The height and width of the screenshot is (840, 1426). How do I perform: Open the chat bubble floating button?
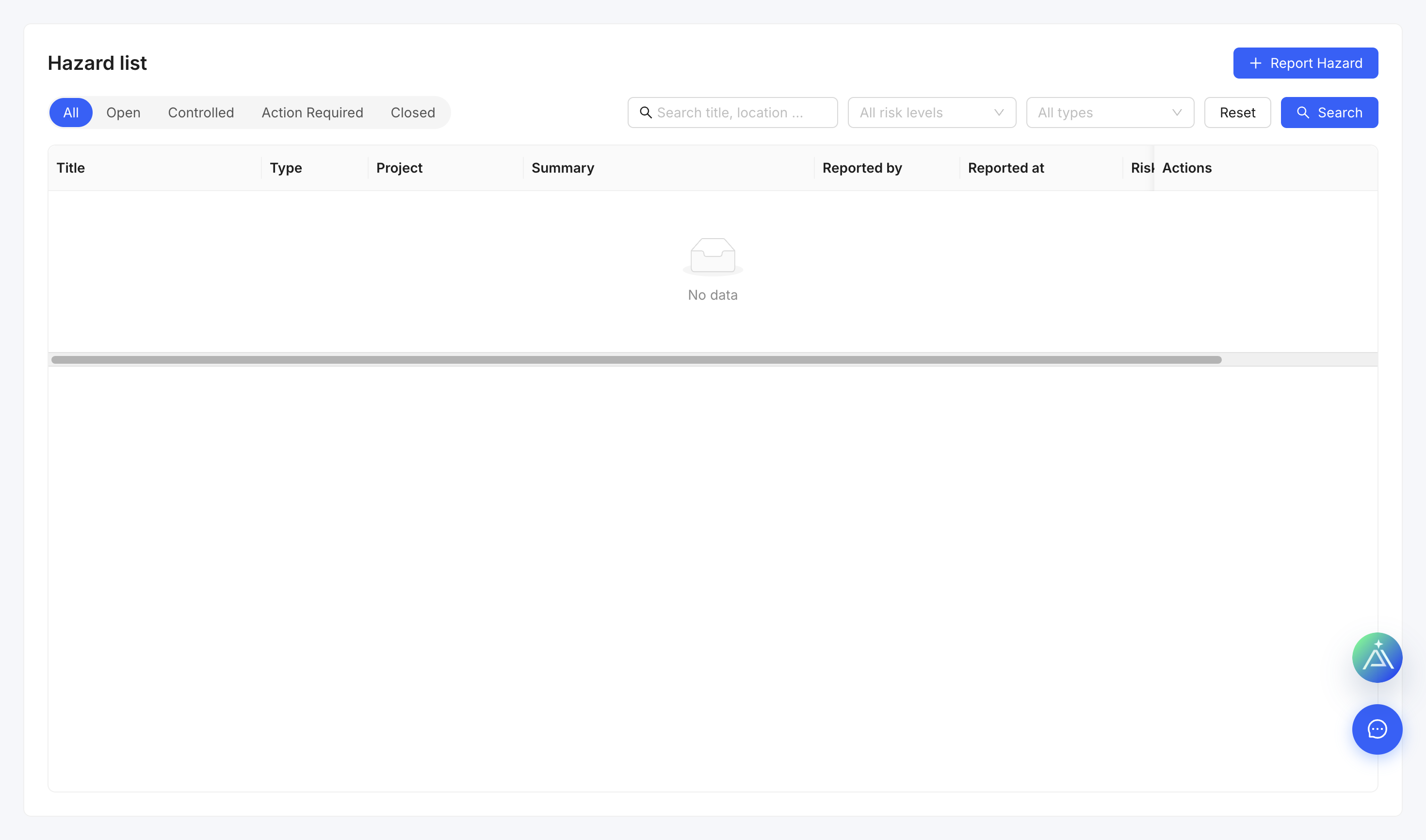pos(1377,729)
